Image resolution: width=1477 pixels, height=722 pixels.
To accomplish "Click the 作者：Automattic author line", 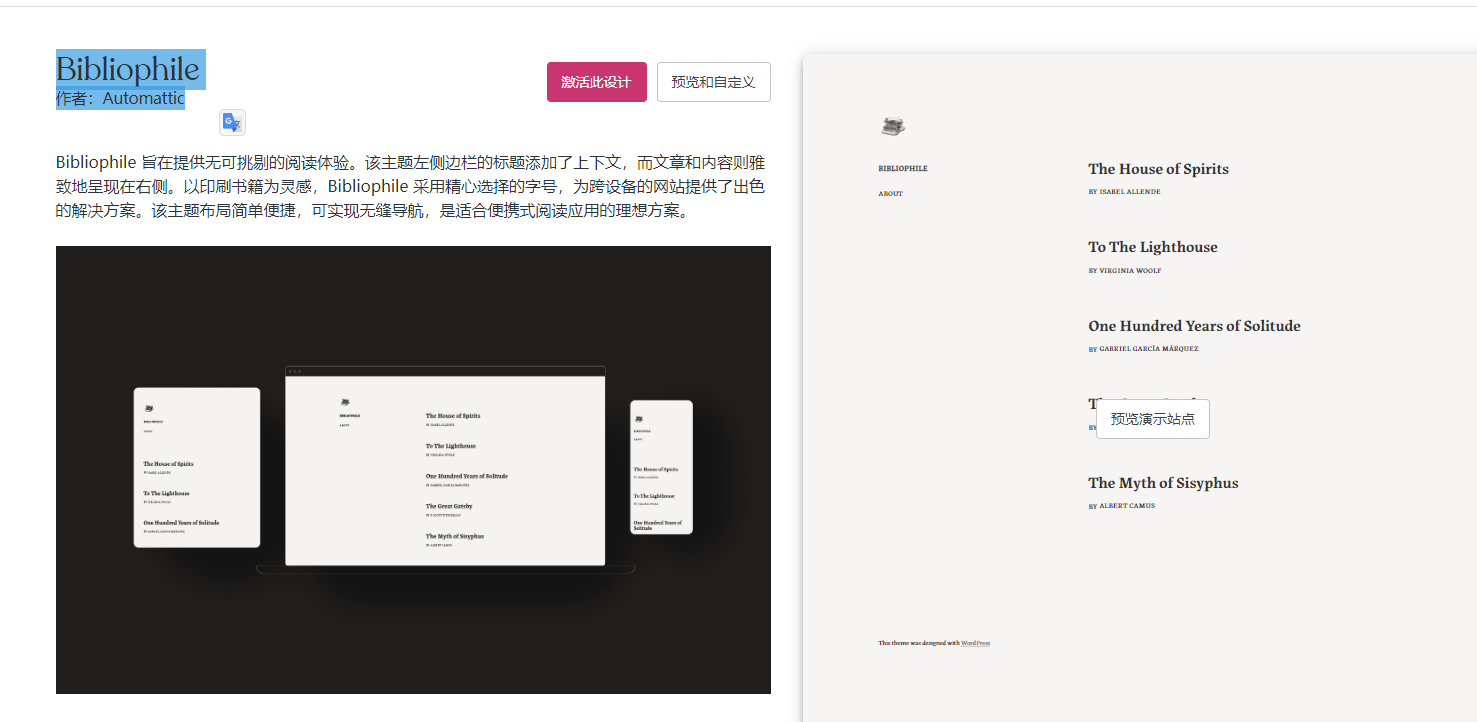I will (x=120, y=98).
